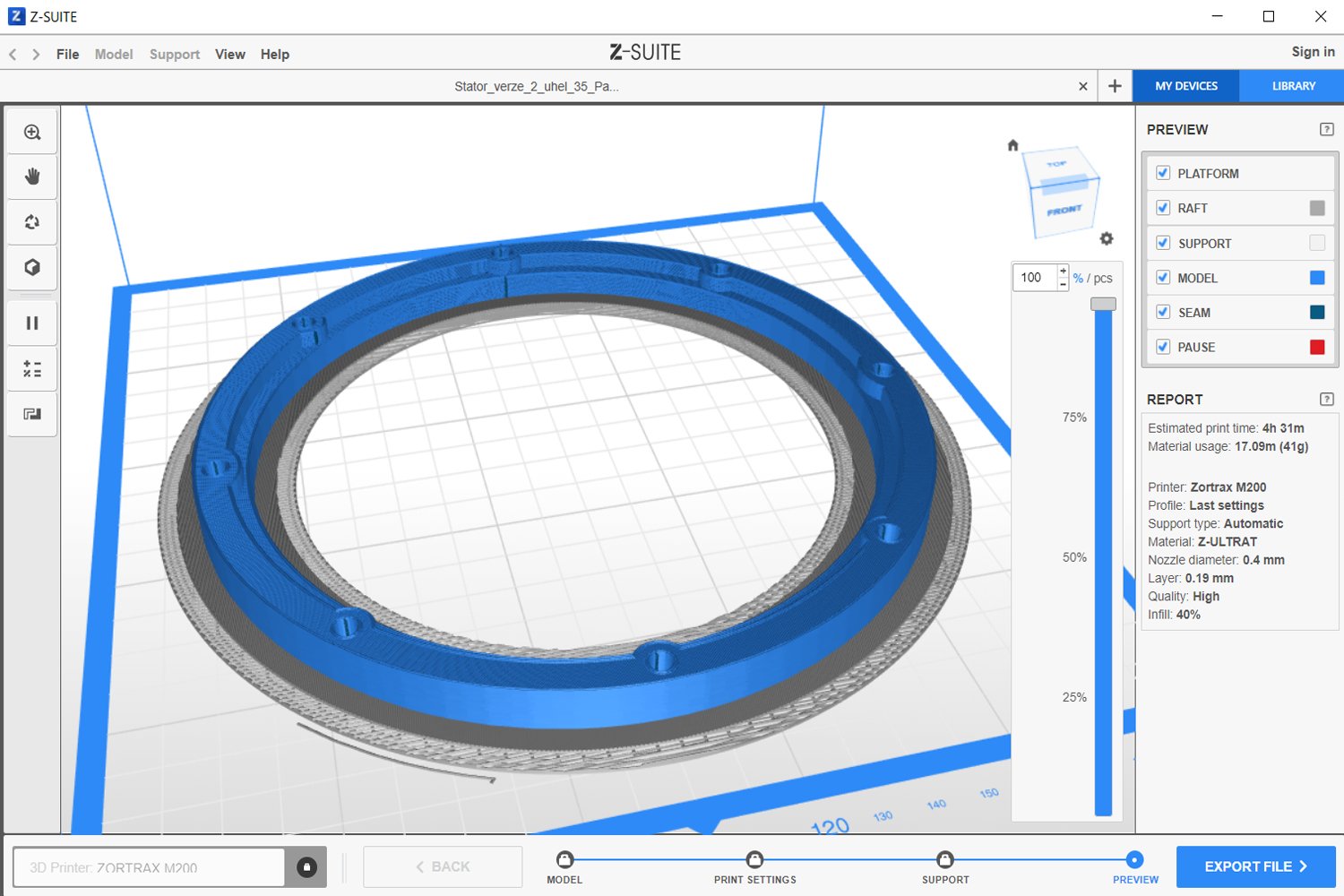This screenshot has height=896, width=1344.
Task: Open the File menu
Action: click(x=67, y=55)
